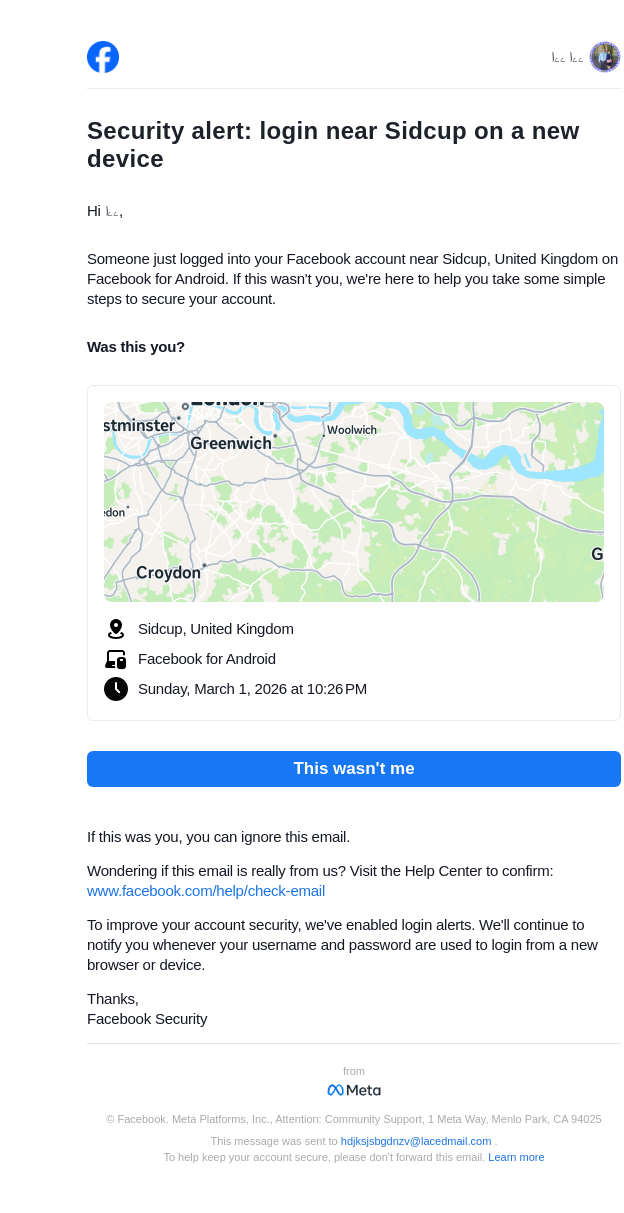
Task: Click the device lock icon
Action: (x=116, y=659)
